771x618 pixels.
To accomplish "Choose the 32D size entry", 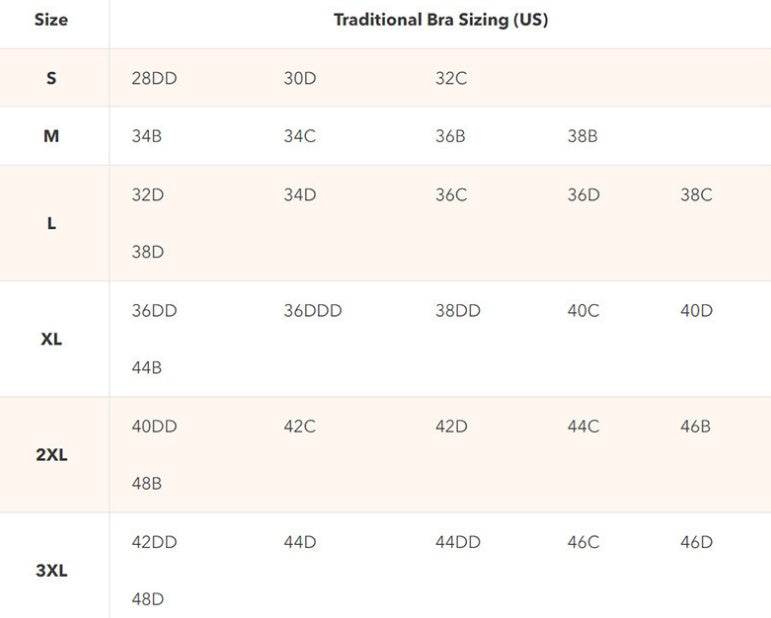I will 147,195.
